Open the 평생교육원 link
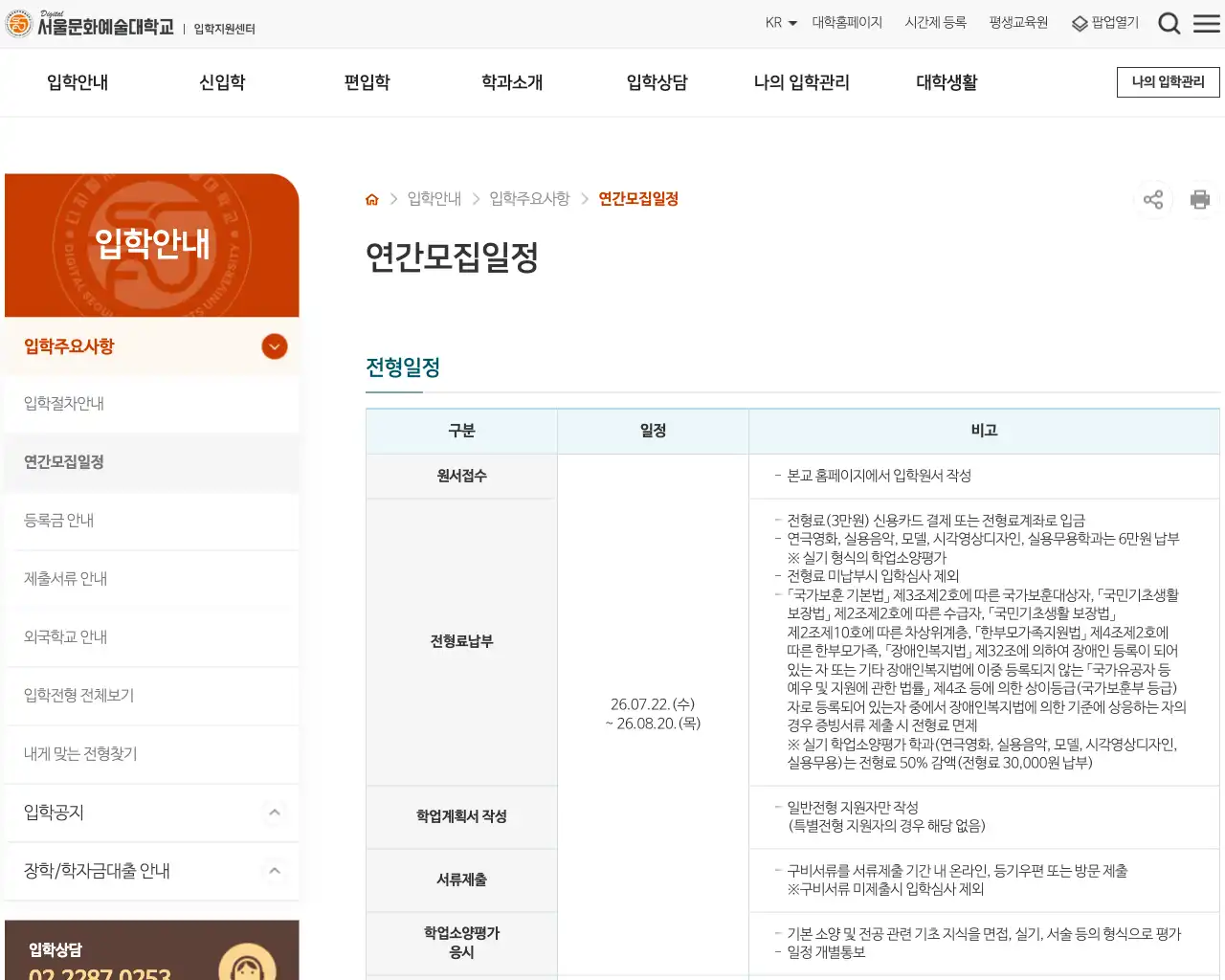1225x980 pixels. coord(1018,22)
